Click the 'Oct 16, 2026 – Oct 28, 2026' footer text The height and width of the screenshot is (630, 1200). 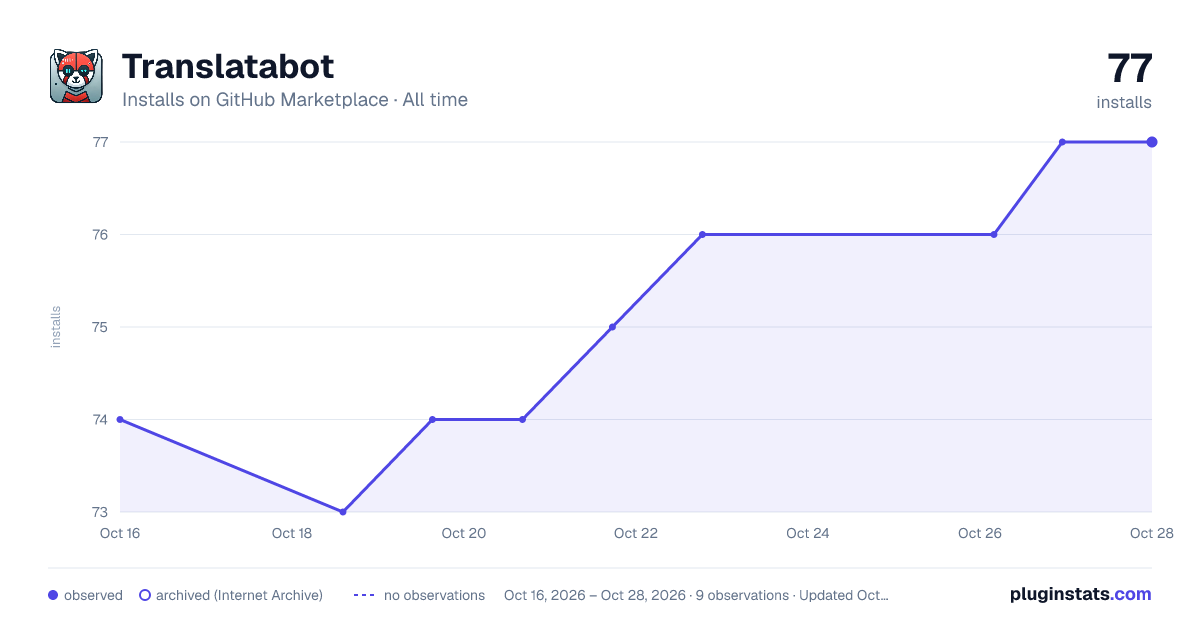pyautogui.click(x=595, y=595)
